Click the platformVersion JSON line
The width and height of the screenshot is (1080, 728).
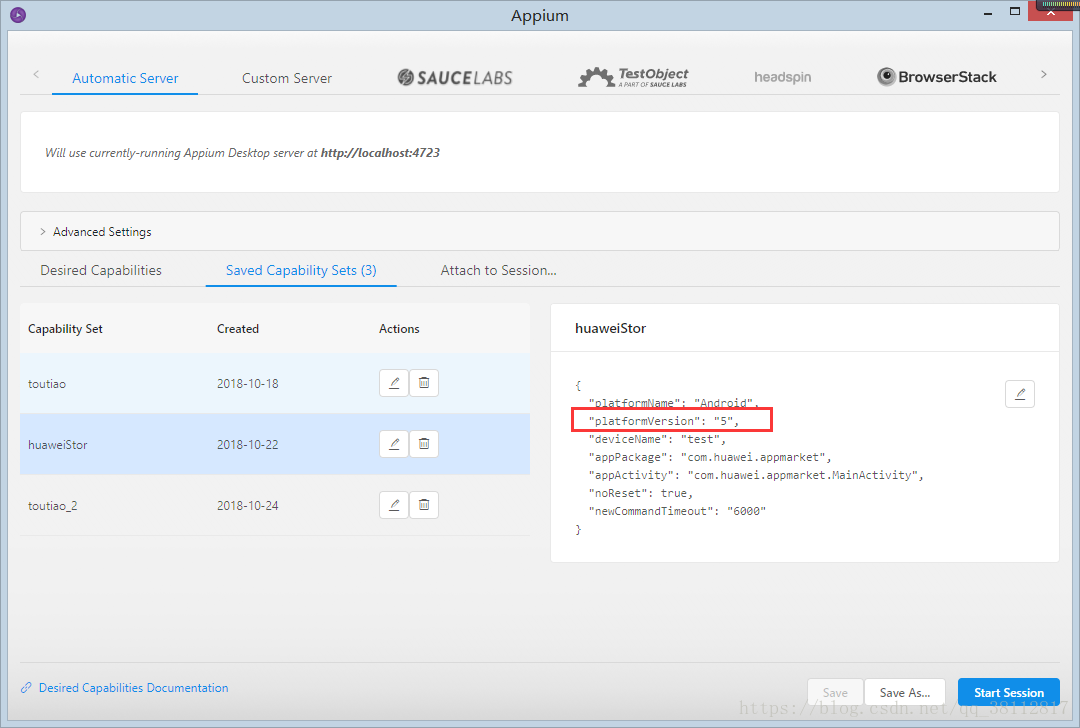point(663,421)
